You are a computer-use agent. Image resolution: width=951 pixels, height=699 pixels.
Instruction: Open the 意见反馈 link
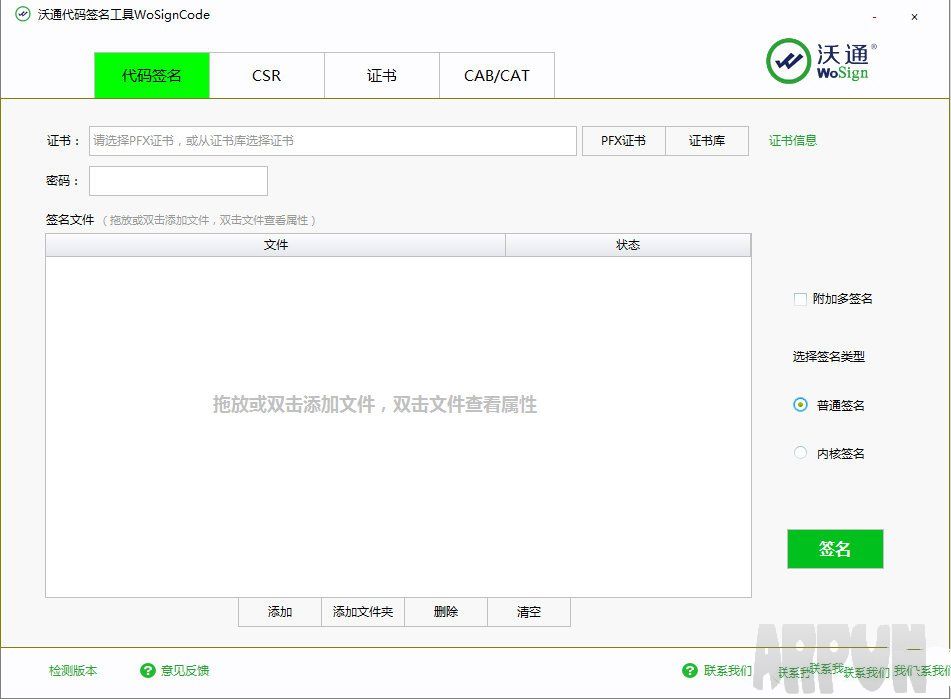coord(185,671)
